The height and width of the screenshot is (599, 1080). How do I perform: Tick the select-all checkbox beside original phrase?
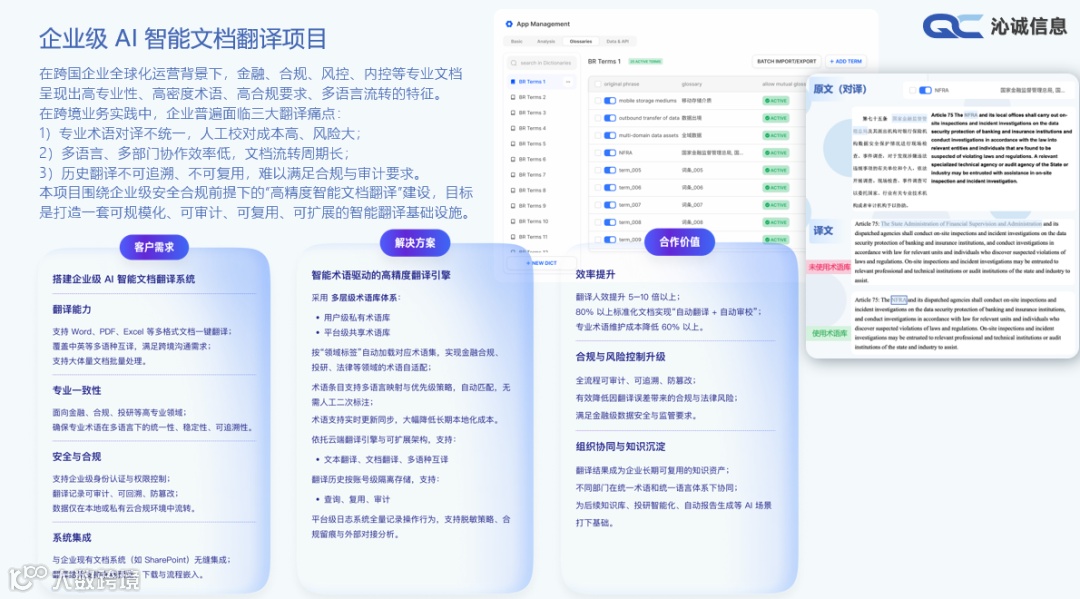click(597, 84)
